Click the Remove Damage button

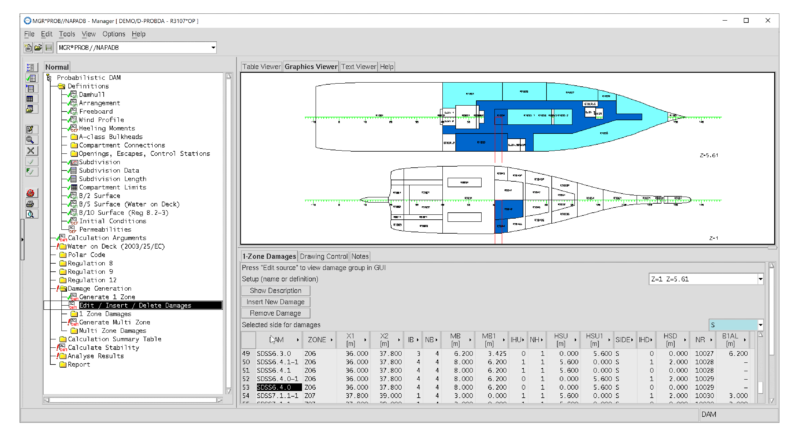tap(276, 313)
